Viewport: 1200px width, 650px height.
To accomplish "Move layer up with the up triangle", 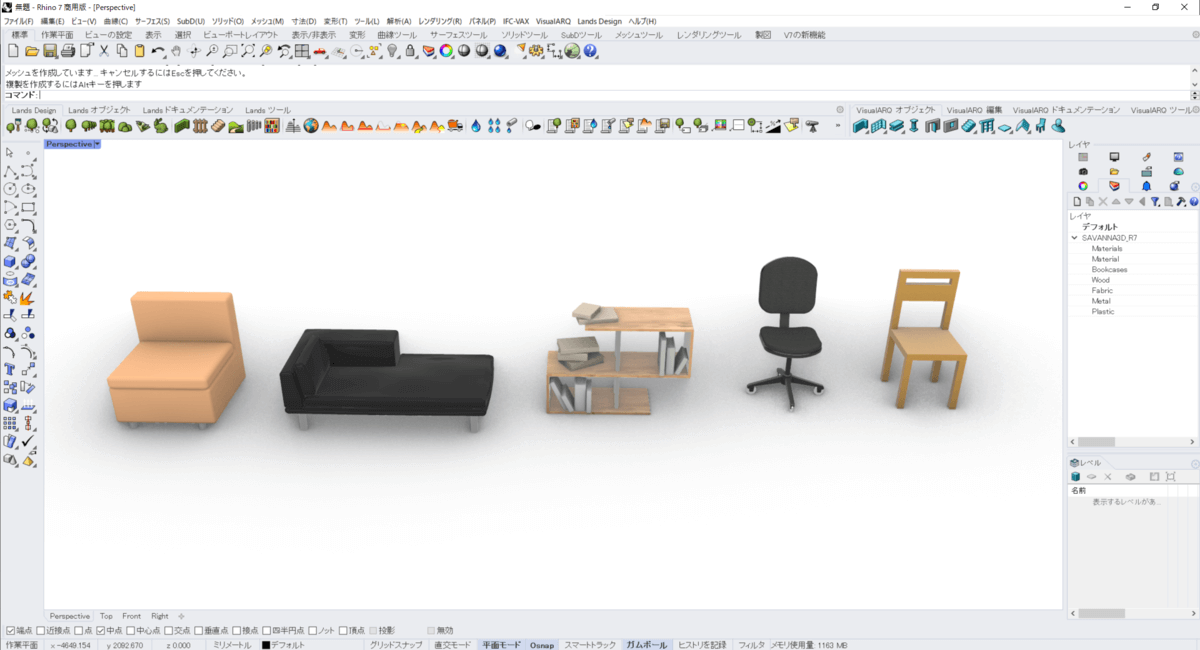I will click(x=1116, y=201).
